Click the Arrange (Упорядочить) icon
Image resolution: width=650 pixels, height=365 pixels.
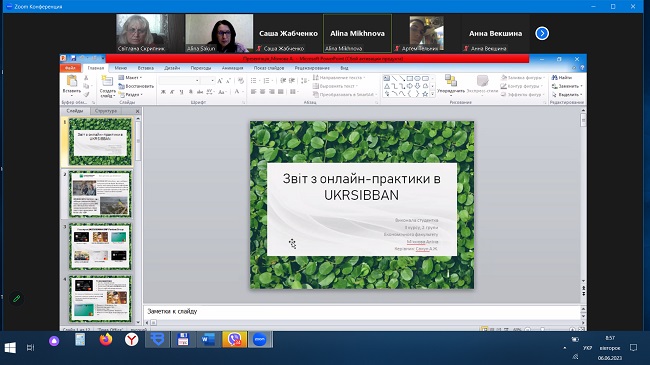coord(451,80)
